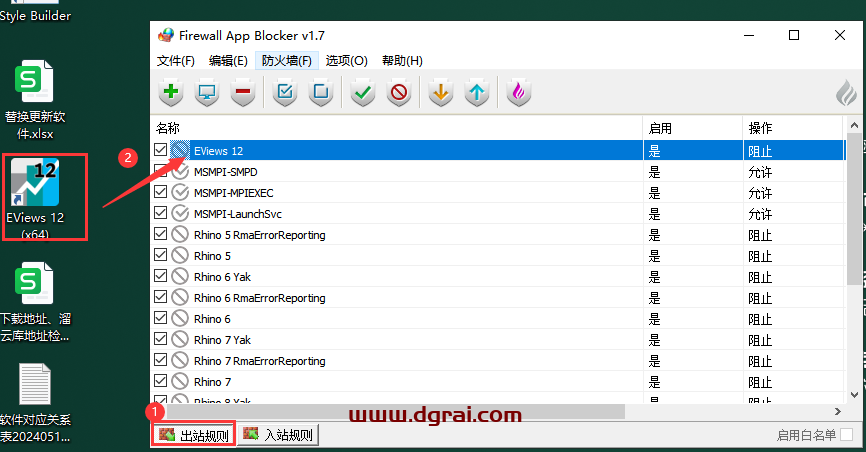Viewport: 866px width, 452px height.
Task: Click the allow status icon of MSMPI-LaunchSvc row
Action: pos(180,213)
